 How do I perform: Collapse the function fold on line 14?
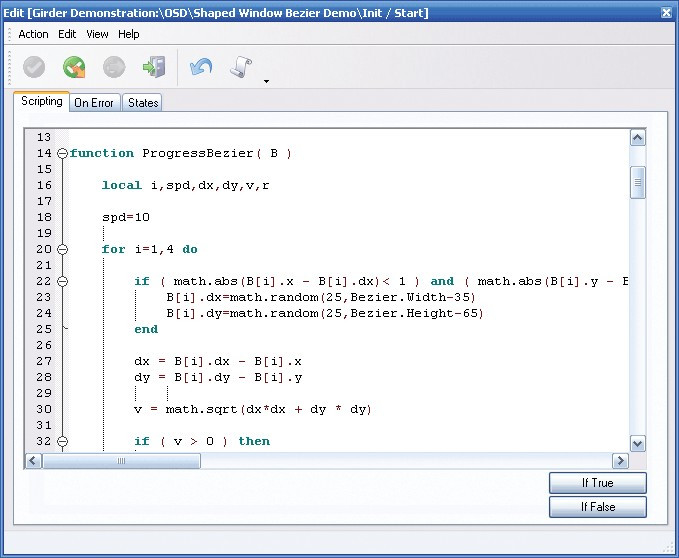(x=63, y=153)
